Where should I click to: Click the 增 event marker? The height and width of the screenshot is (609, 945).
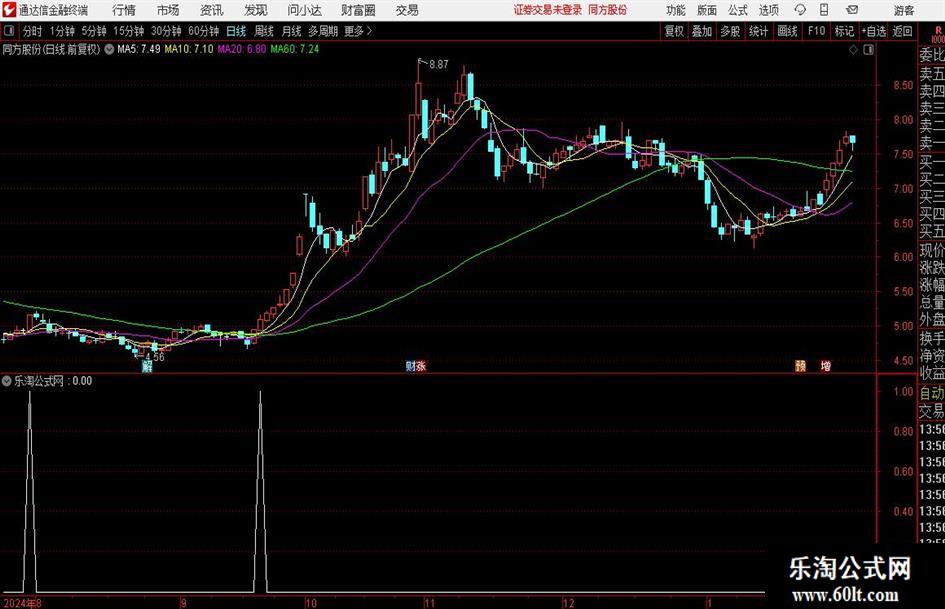826,366
